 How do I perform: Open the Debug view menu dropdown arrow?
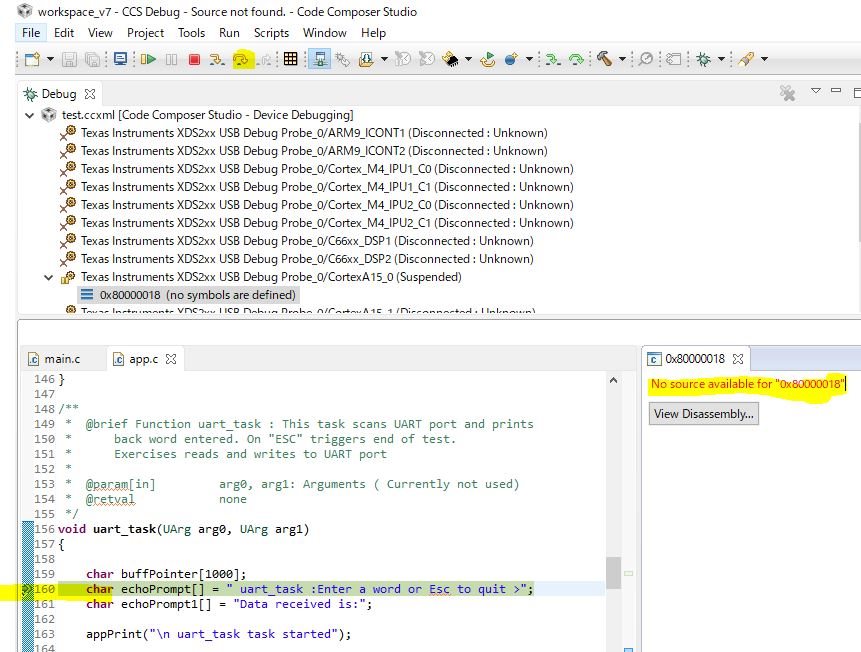(815, 91)
